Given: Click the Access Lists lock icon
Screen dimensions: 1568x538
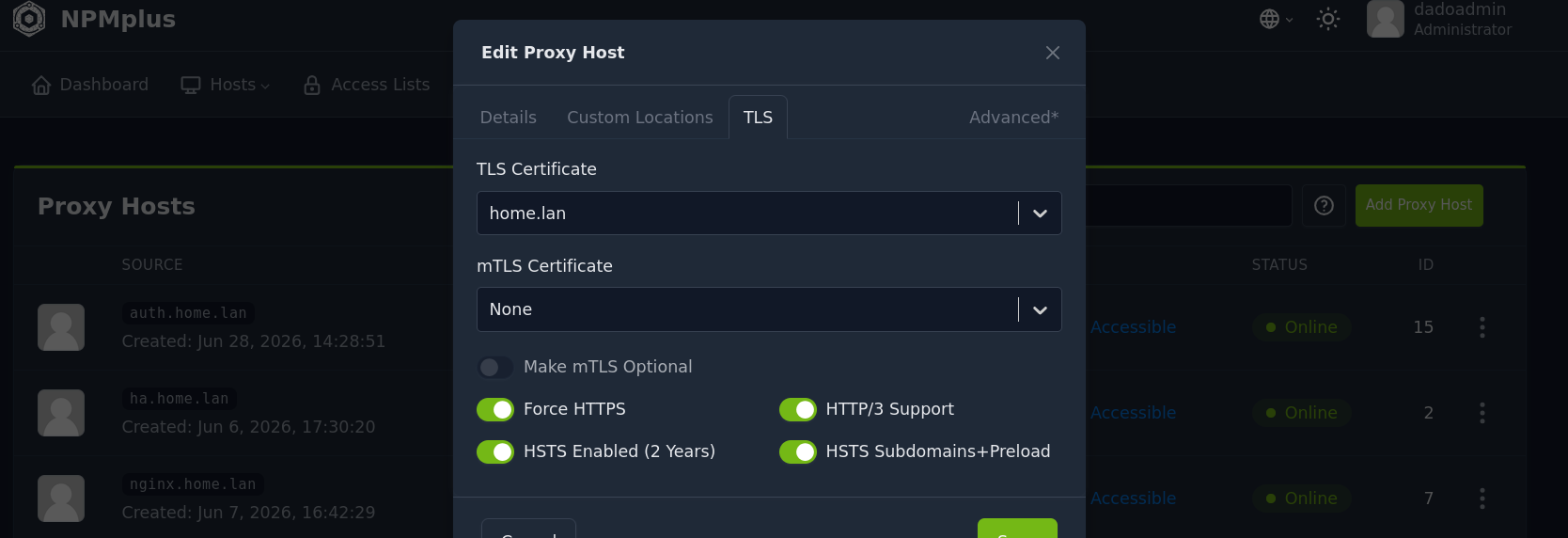Looking at the screenshot, I should [x=312, y=86].
